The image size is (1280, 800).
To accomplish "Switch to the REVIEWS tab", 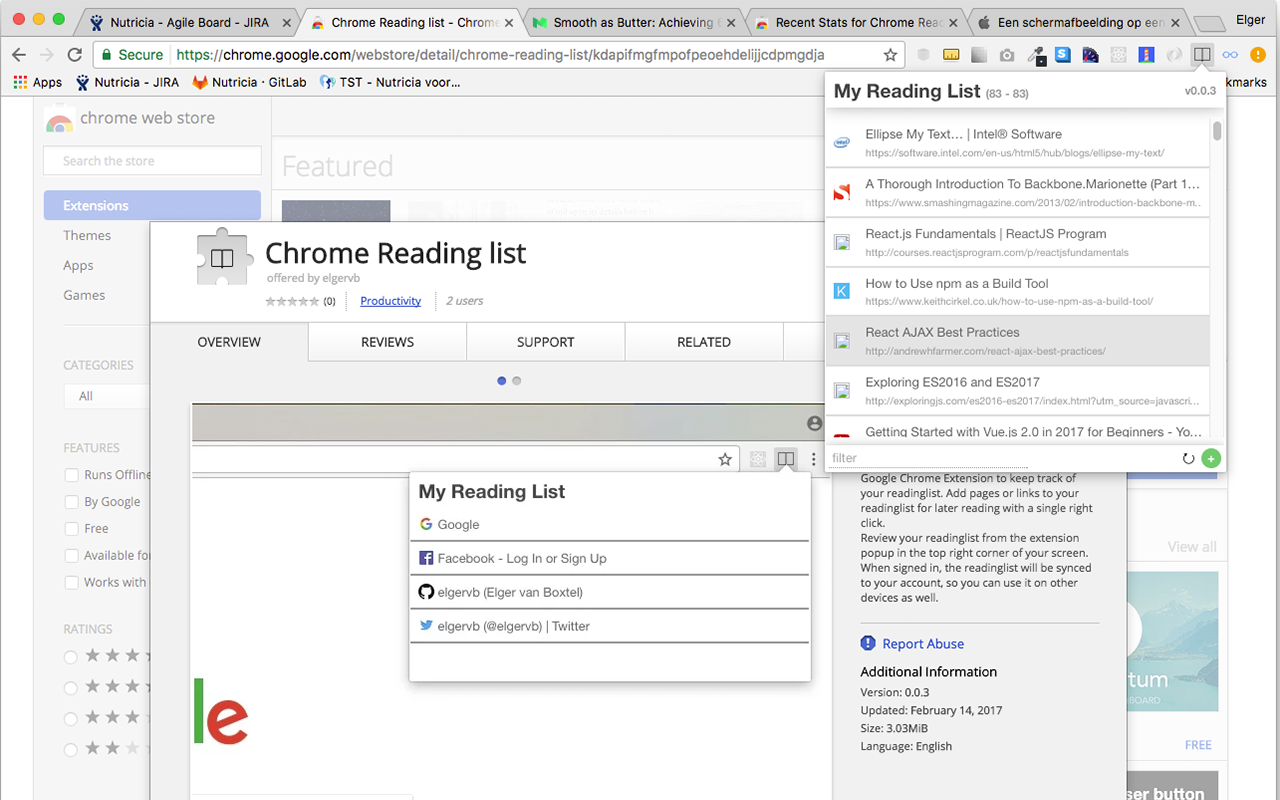I will pyautogui.click(x=387, y=342).
